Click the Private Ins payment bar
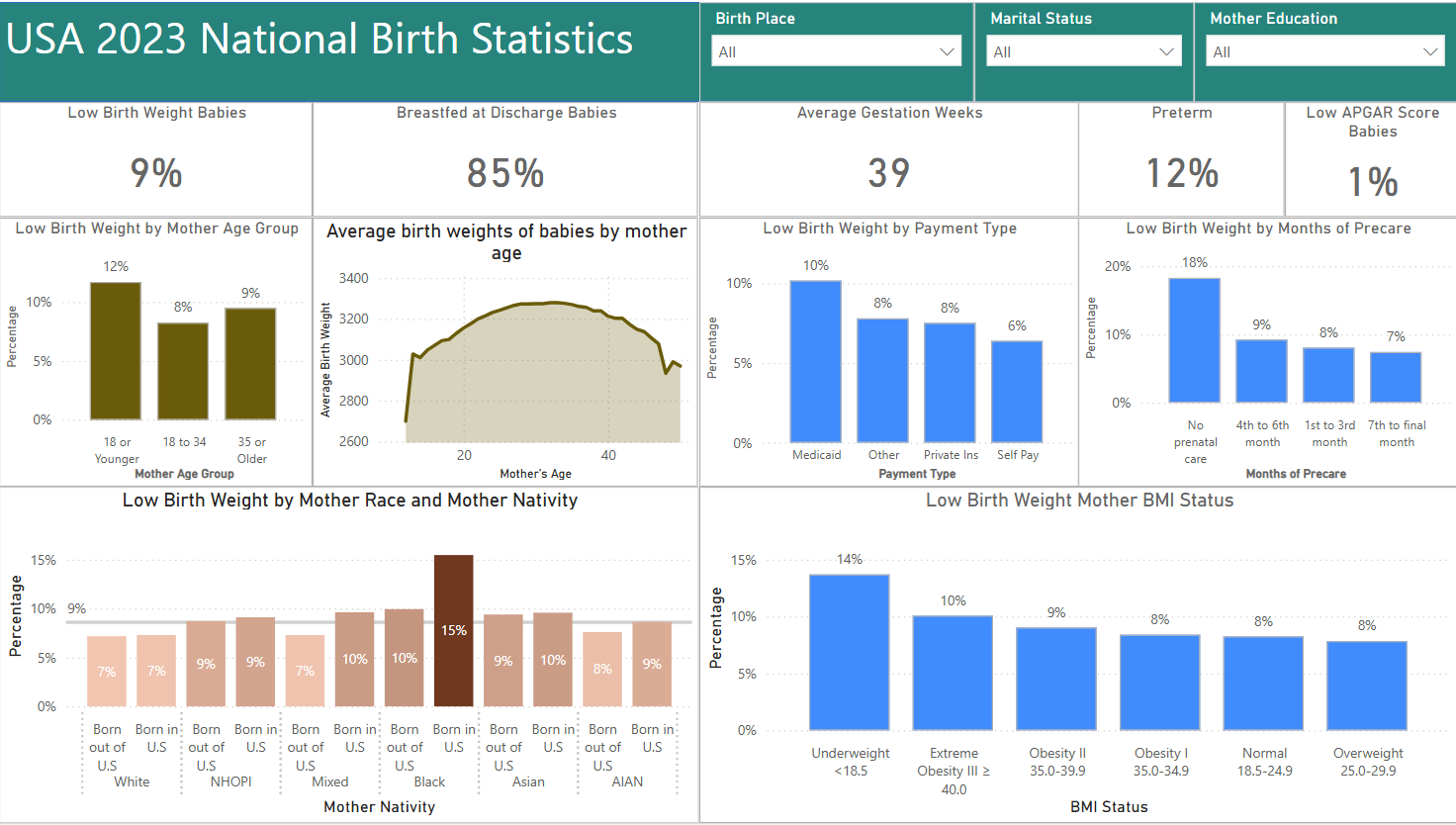This screenshot has height=825, width=1456. [x=951, y=383]
